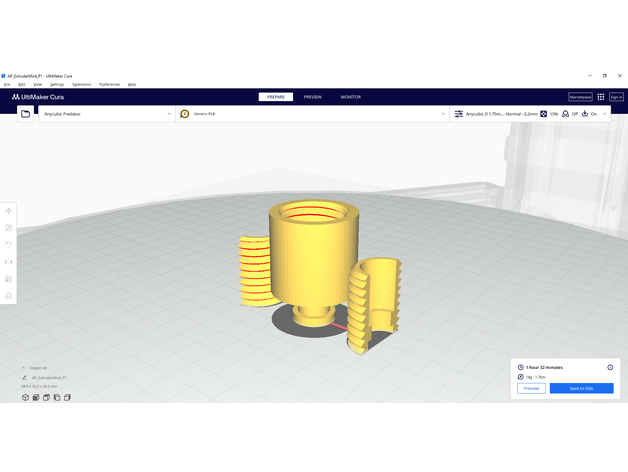628x472 pixels.
Task: Open the Per Model Settings tool
Action: pos(9,279)
